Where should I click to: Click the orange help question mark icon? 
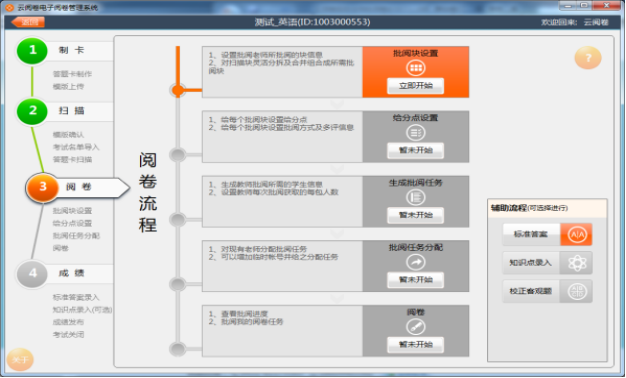588,58
